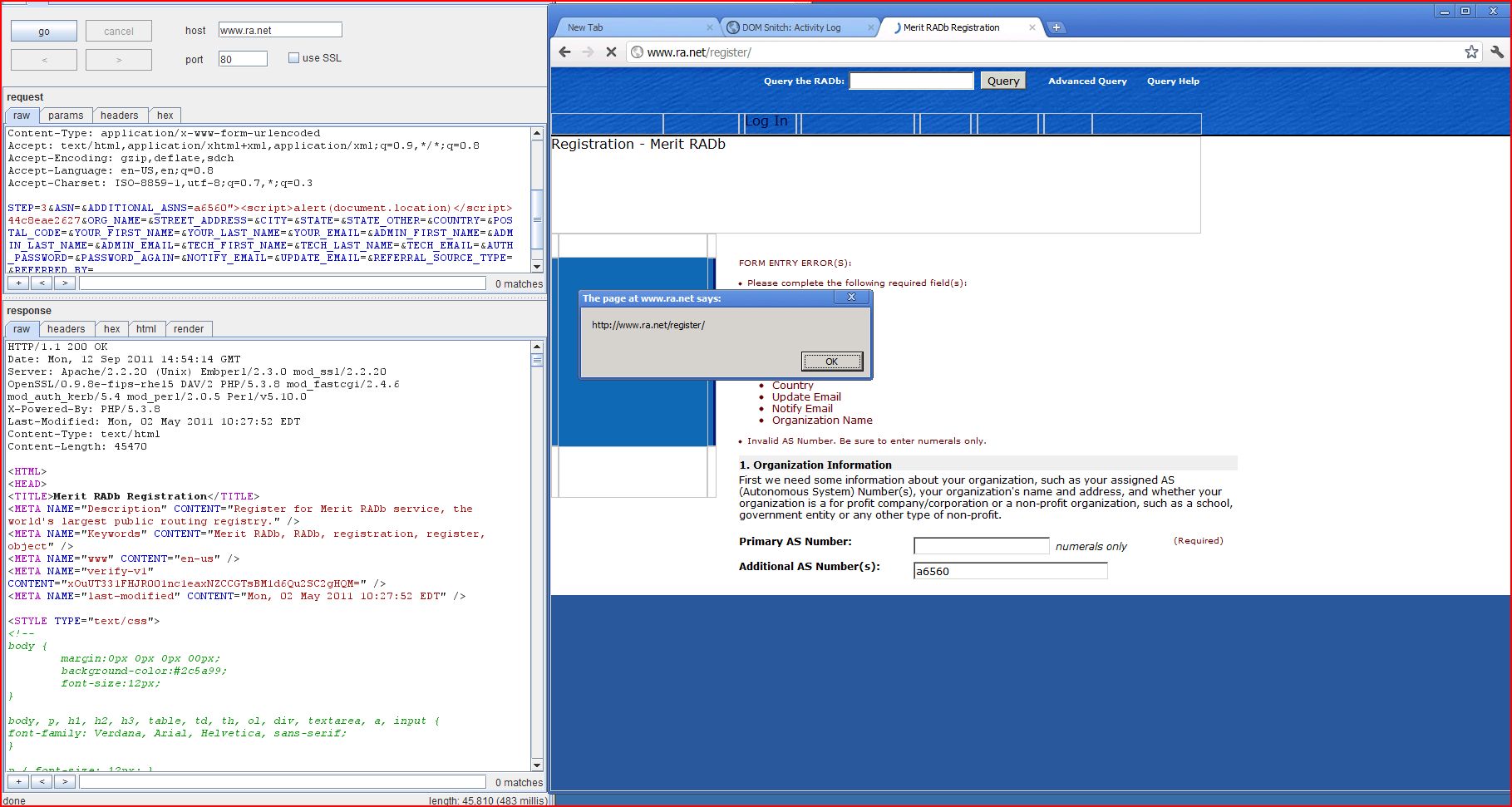Image resolution: width=1512 pixels, height=807 pixels.
Task: Minimize the Chrome browser window
Action: tap(1445, 11)
